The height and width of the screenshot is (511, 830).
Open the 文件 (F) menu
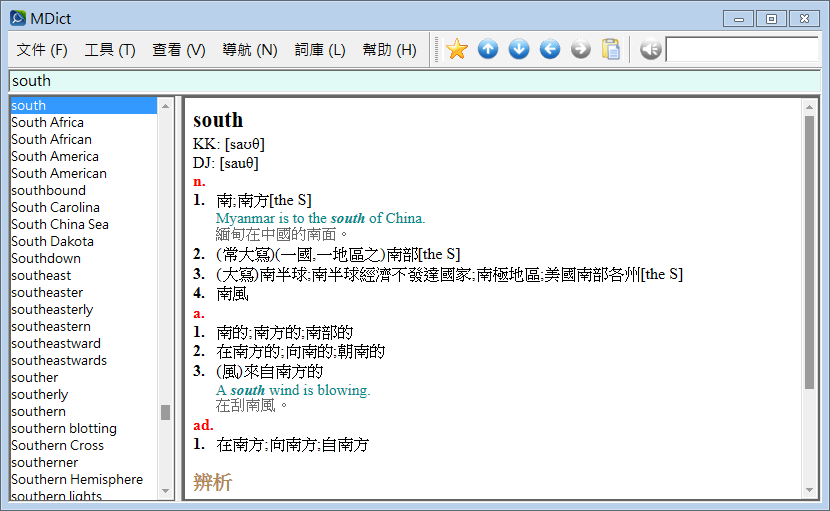point(42,50)
